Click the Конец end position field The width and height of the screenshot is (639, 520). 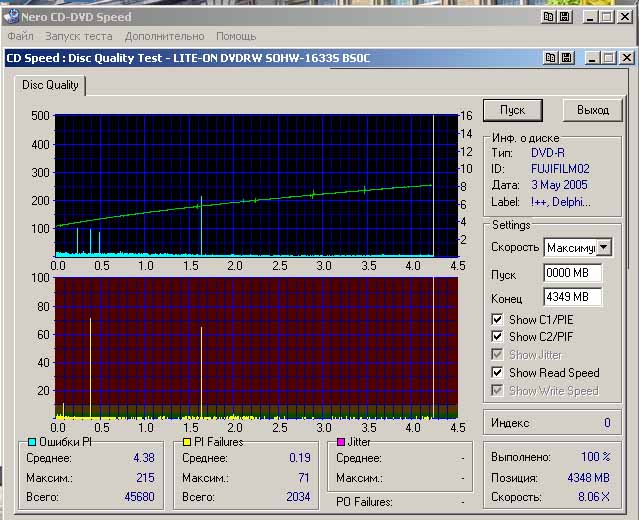[572, 297]
